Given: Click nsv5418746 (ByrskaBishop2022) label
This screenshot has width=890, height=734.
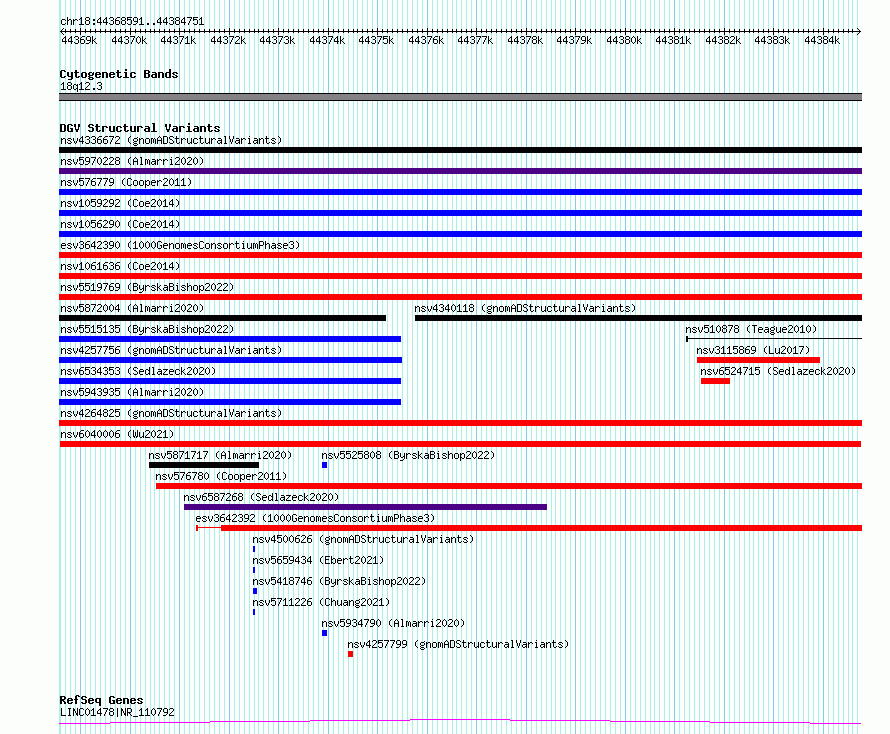Looking at the screenshot, I should (x=339, y=581).
